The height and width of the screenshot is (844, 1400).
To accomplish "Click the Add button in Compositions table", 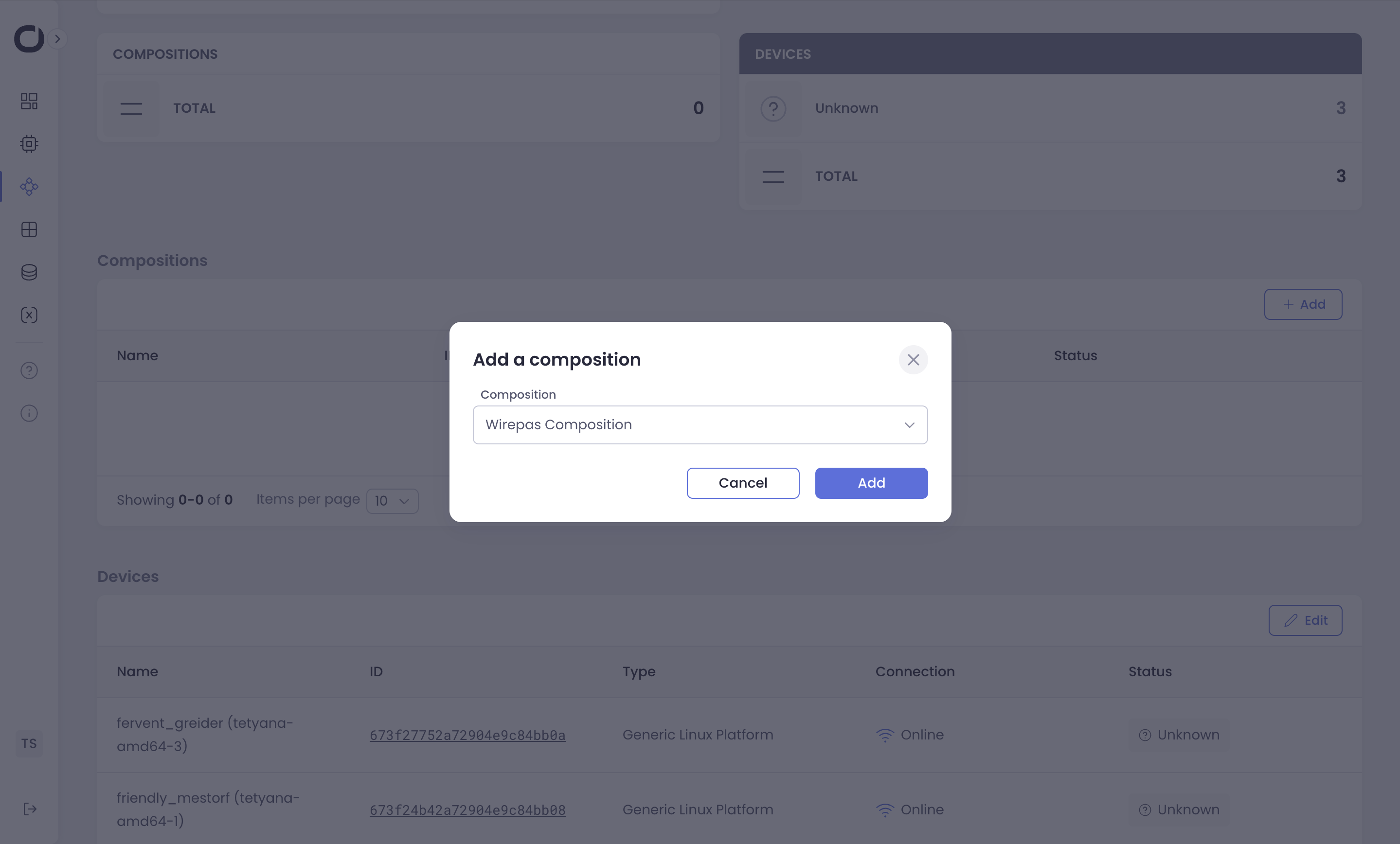I will pos(1303,304).
